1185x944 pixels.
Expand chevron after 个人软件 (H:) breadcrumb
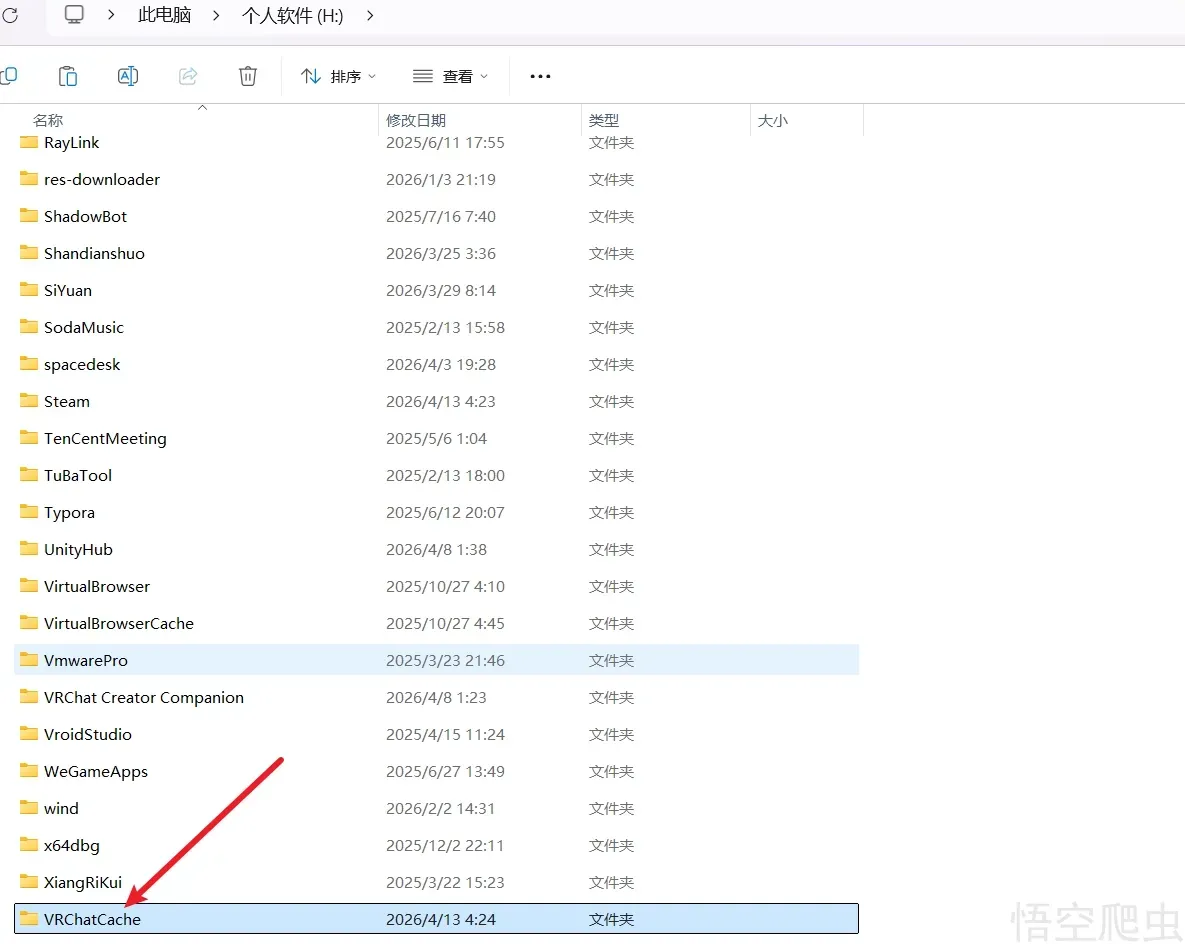click(370, 15)
